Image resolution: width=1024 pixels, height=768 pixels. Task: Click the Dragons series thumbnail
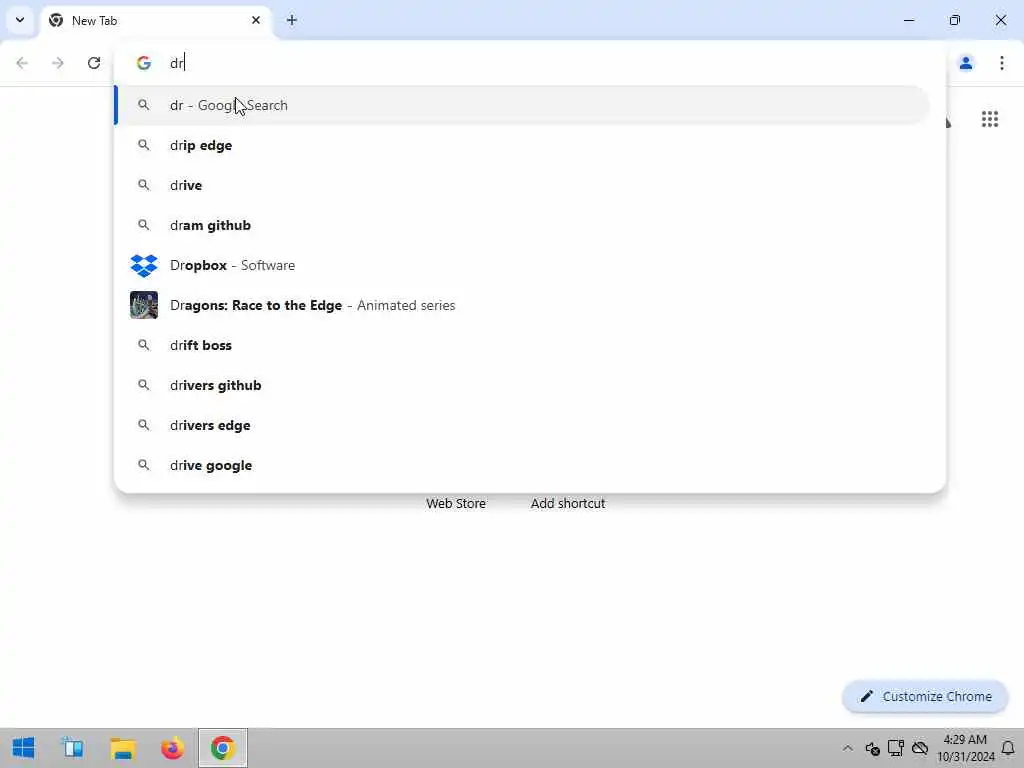144,305
